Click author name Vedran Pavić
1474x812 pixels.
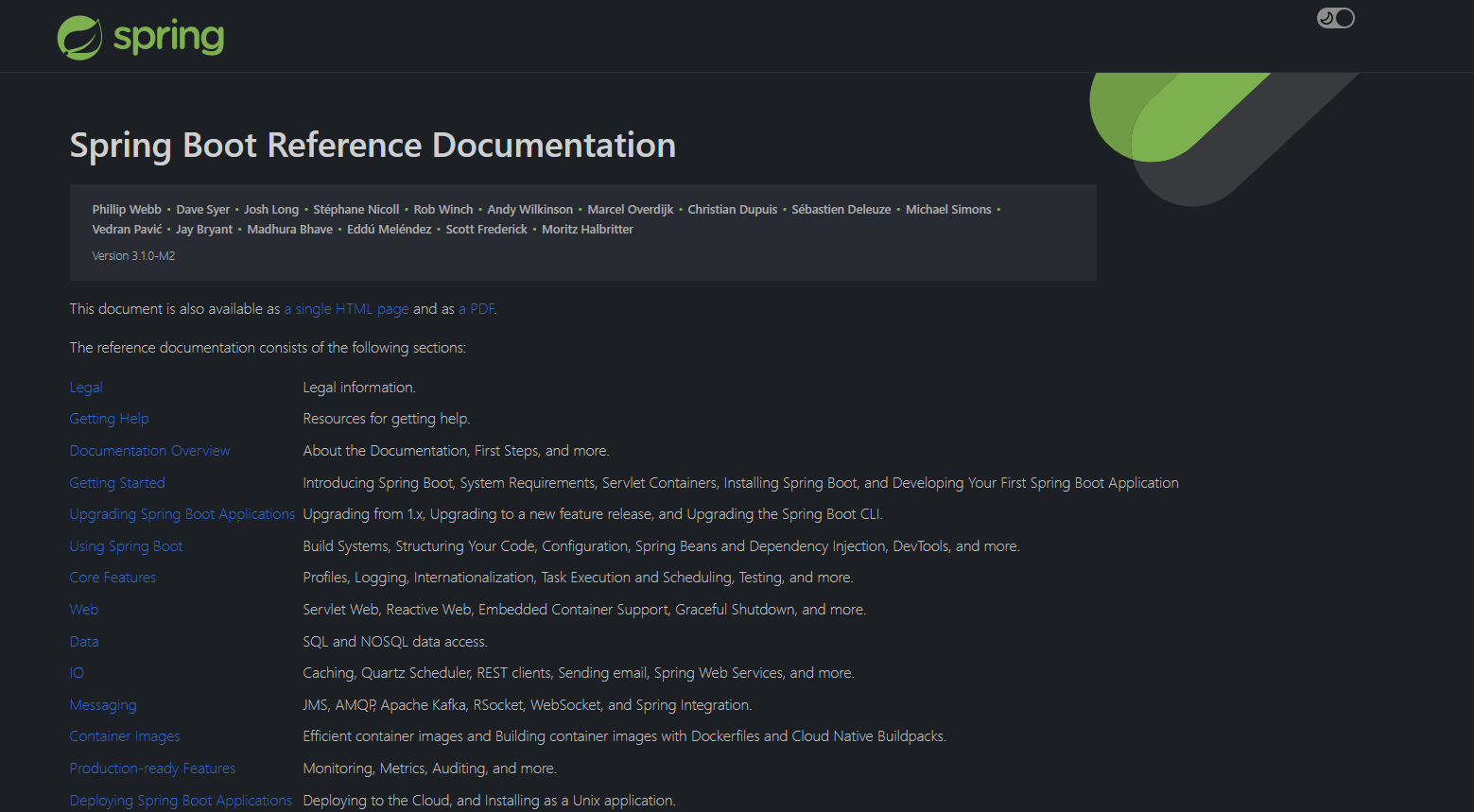127,230
